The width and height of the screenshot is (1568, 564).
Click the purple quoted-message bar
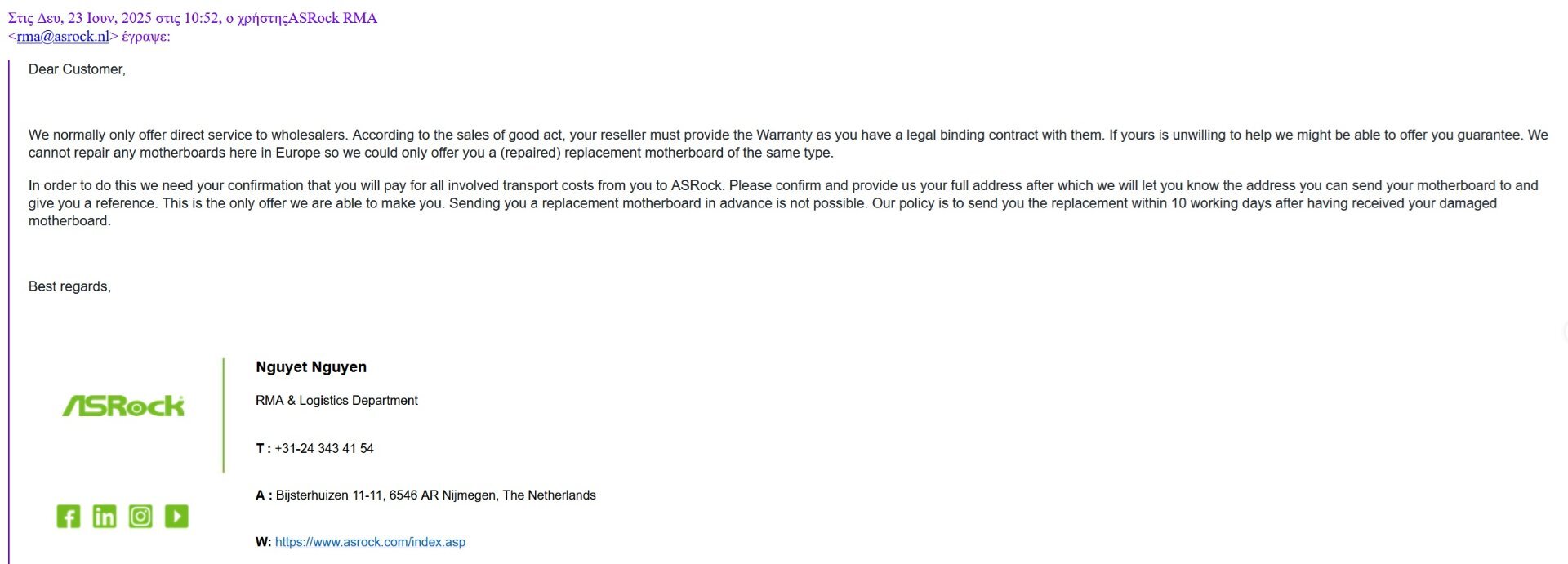point(10,312)
